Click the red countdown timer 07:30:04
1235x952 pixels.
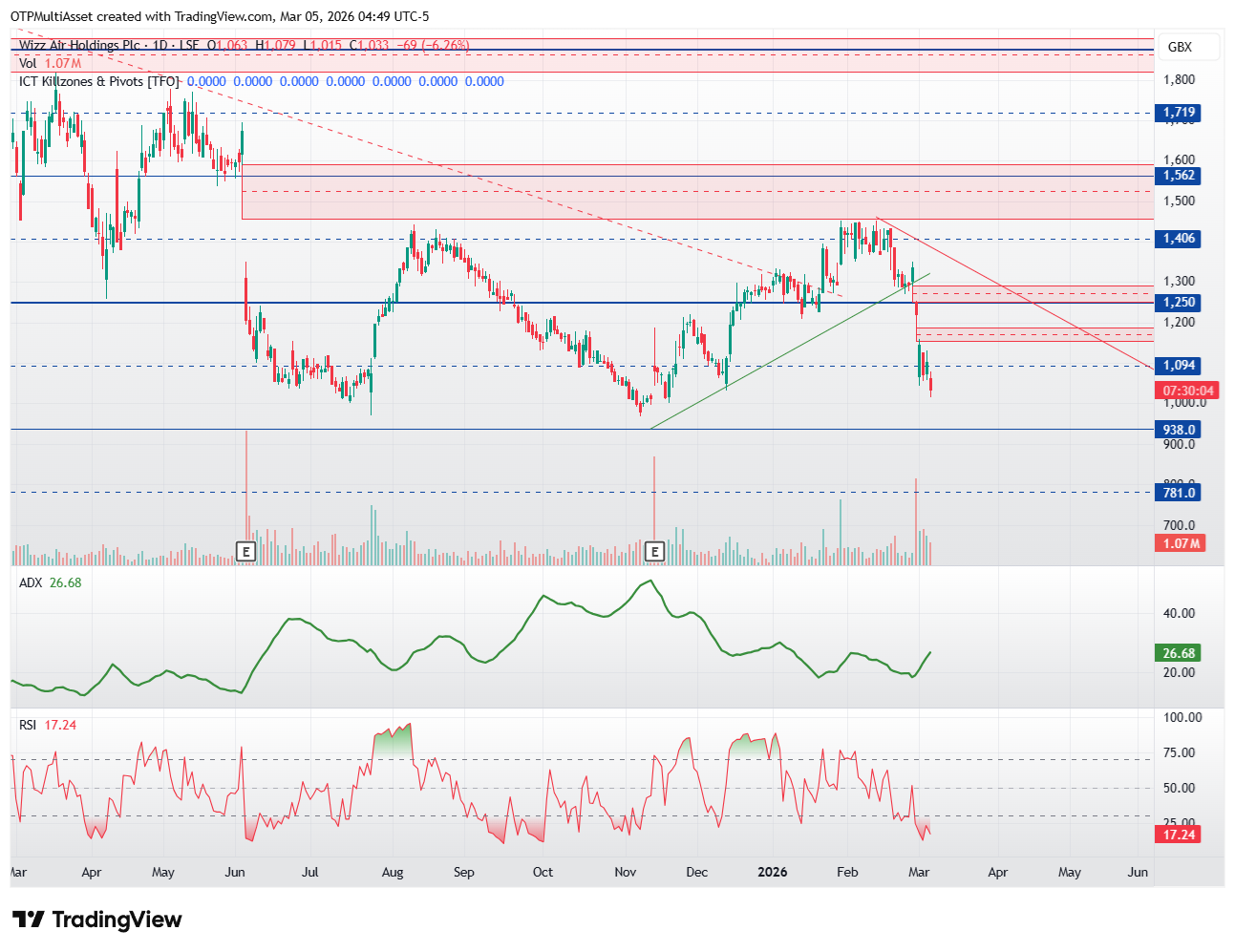pyautogui.click(x=1188, y=391)
